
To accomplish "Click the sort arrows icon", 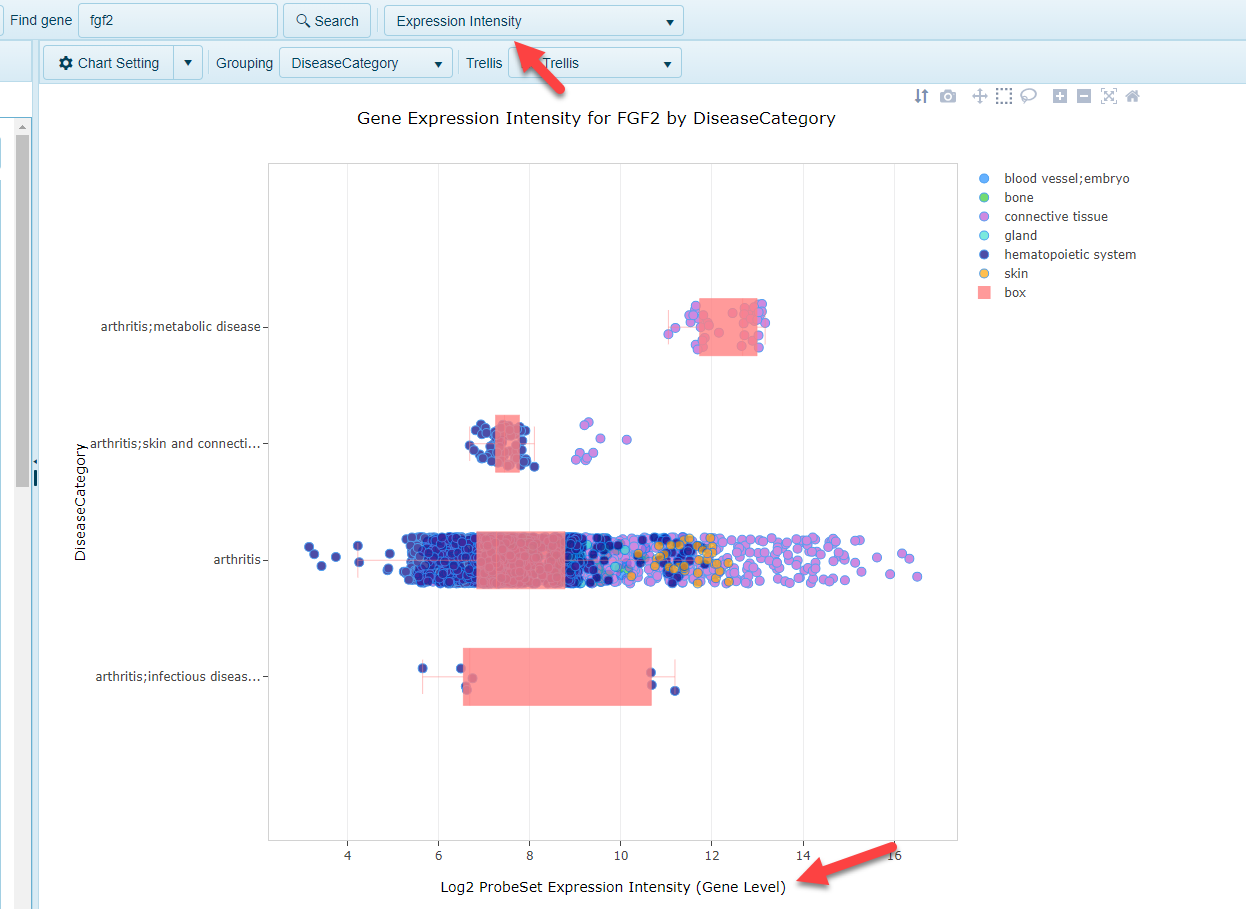I will [921, 96].
